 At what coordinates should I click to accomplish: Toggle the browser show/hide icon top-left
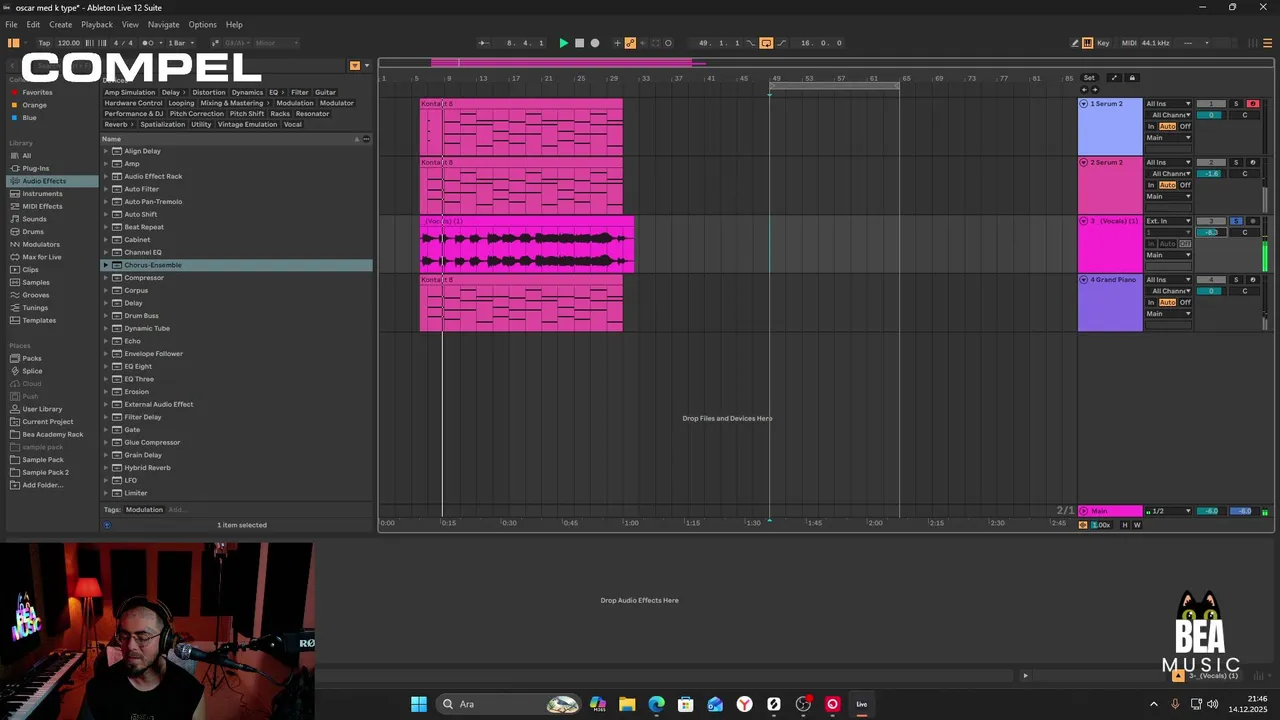(13, 43)
